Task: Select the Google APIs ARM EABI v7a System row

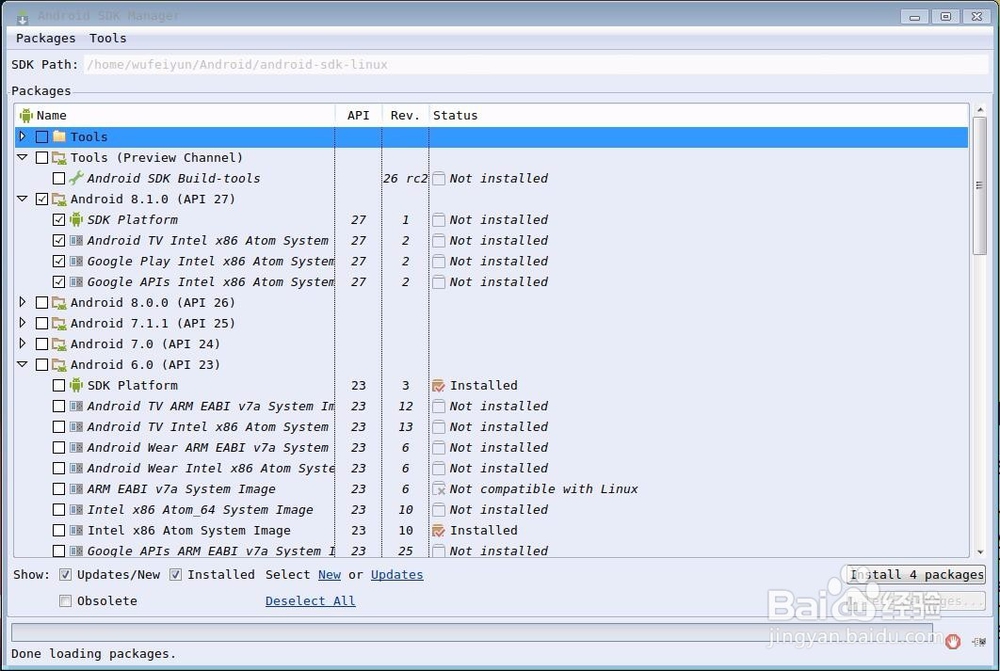Action: (491, 550)
